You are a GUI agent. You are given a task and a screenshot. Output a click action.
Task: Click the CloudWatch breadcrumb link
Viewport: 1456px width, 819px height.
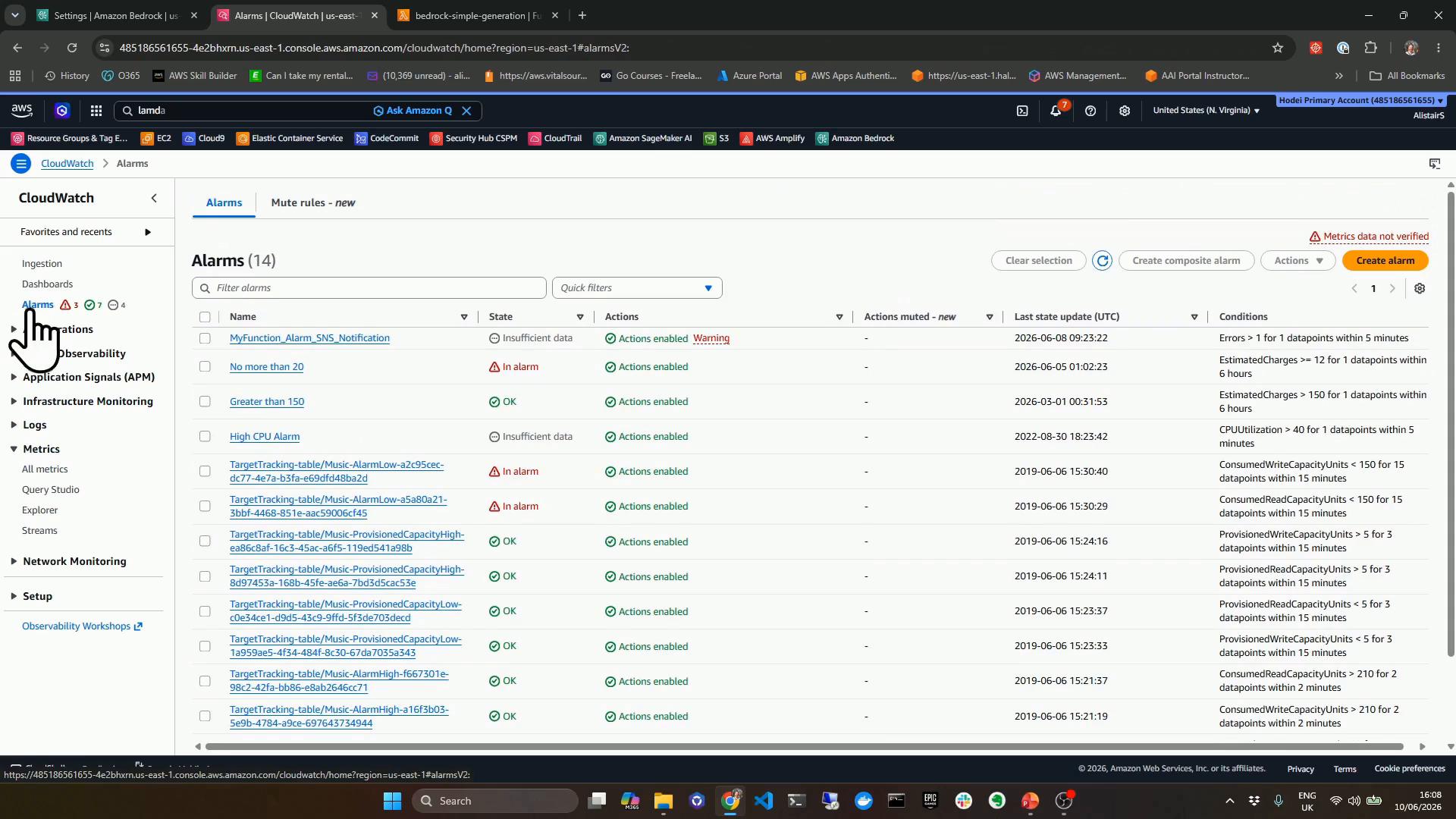click(67, 164)
